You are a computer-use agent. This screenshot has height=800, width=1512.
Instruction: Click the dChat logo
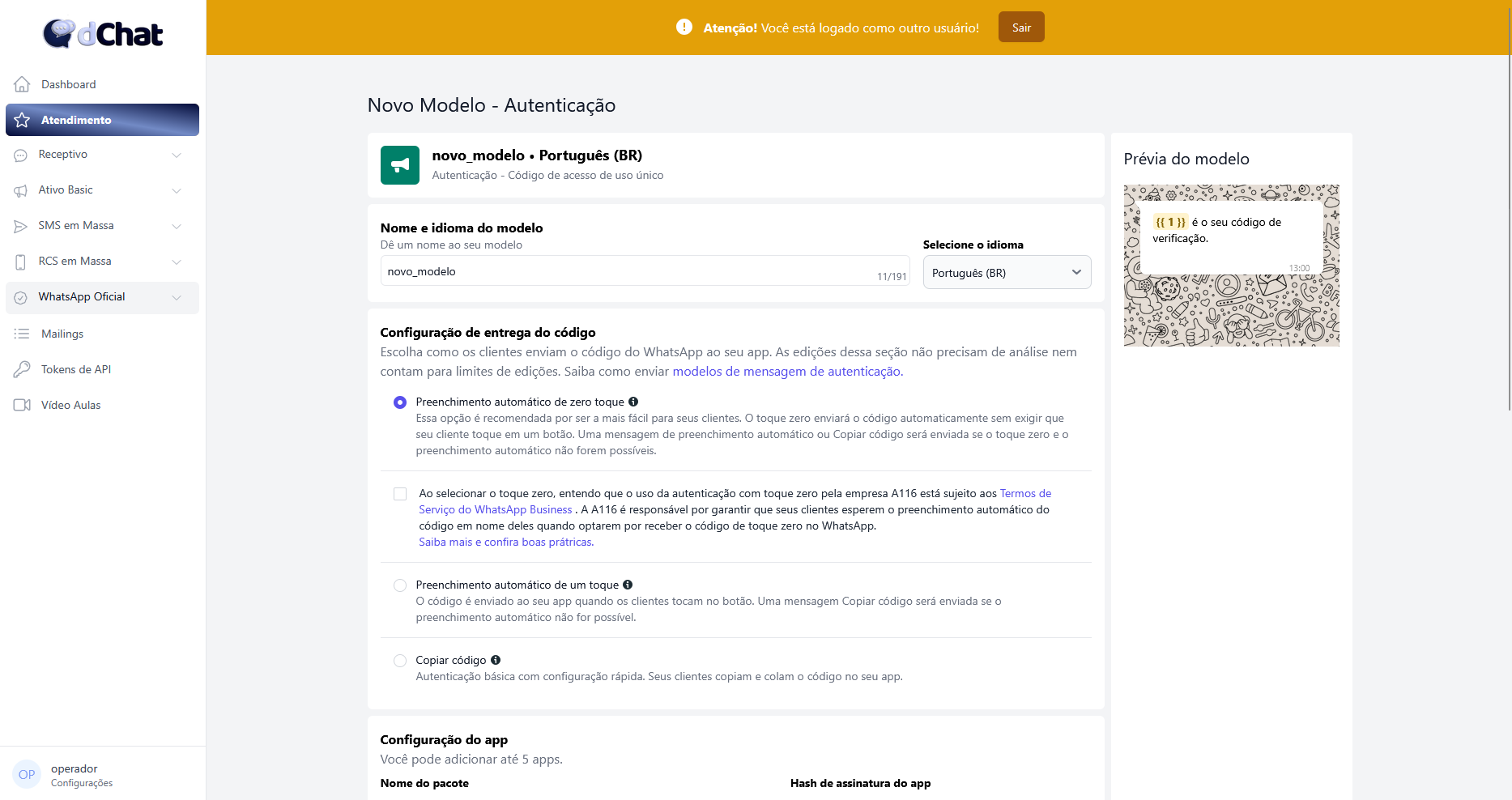(x=103, y=34)
